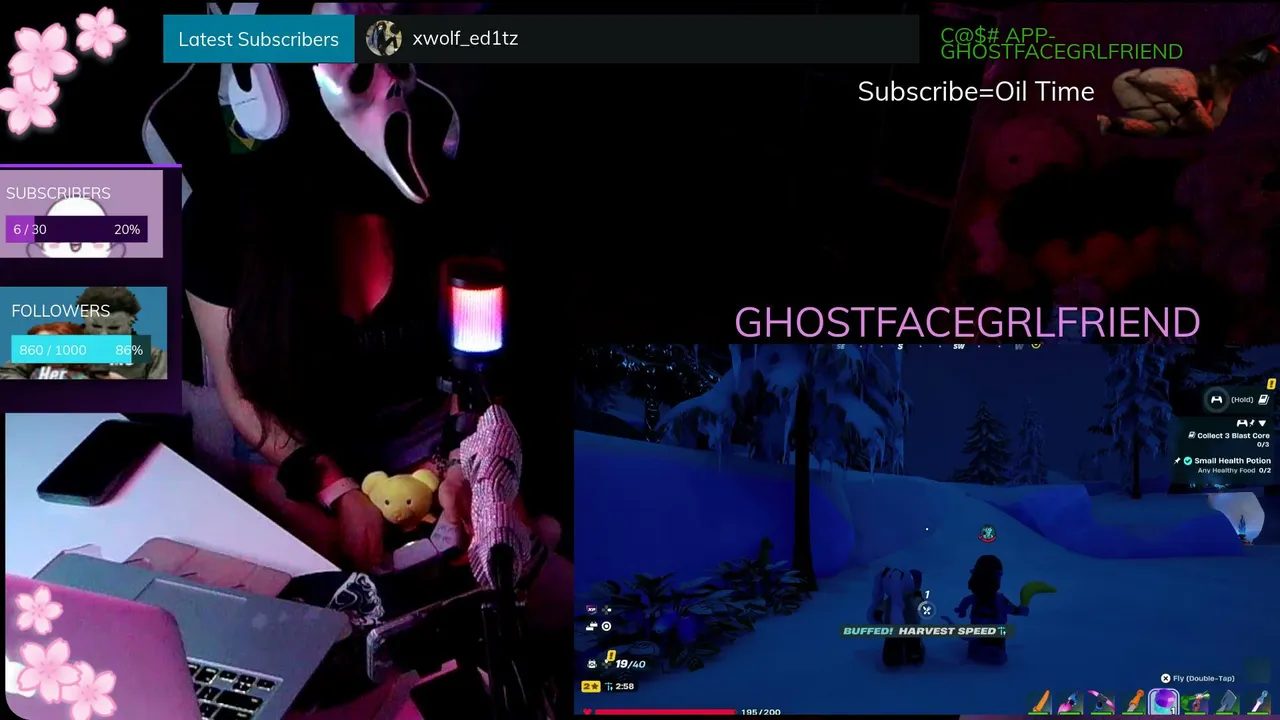Open the journal book icon beside (Hold)
Screen dimensions: 1280x720
[1263, 400]
